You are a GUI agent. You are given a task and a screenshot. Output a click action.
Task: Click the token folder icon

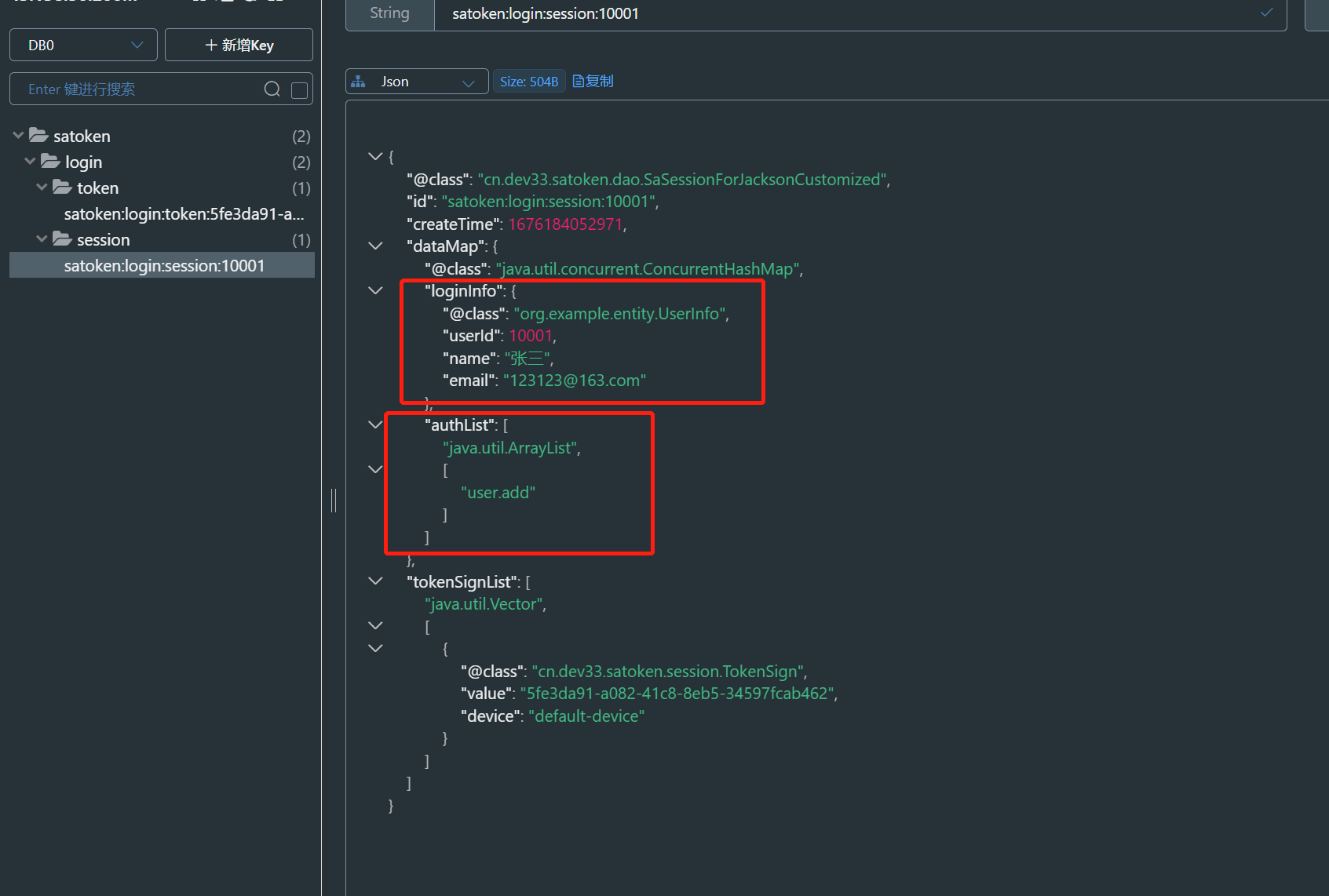(x=62, y=188)
